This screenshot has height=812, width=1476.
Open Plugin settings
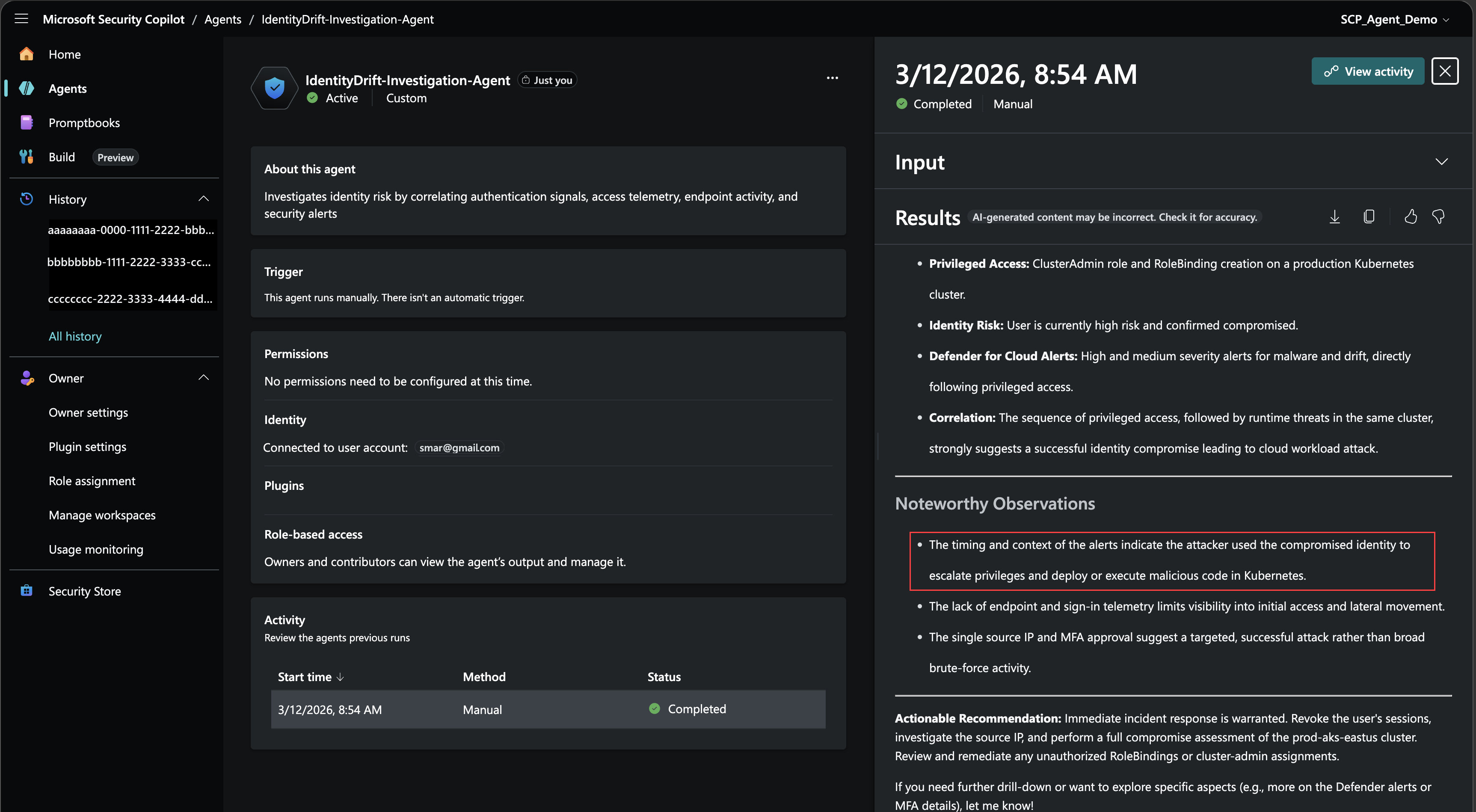click(x=88, y=446)
